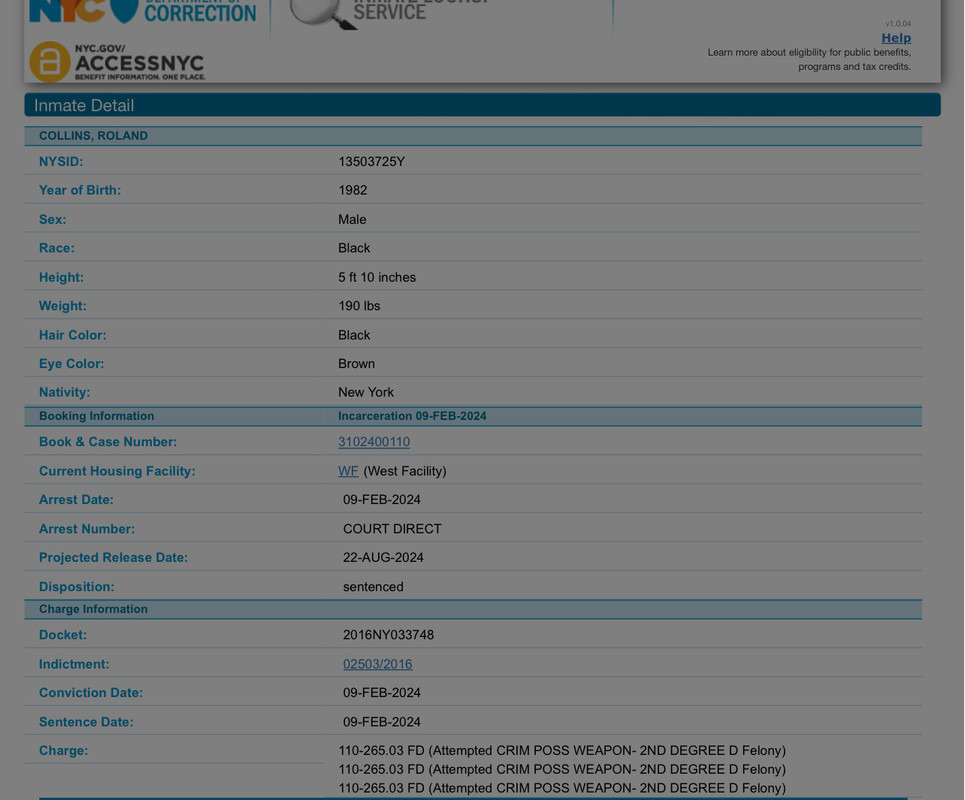This screenshot has width=965, height=800.
Task: Select height value 5 ft 10 inches
Action: tap(377, 278)
